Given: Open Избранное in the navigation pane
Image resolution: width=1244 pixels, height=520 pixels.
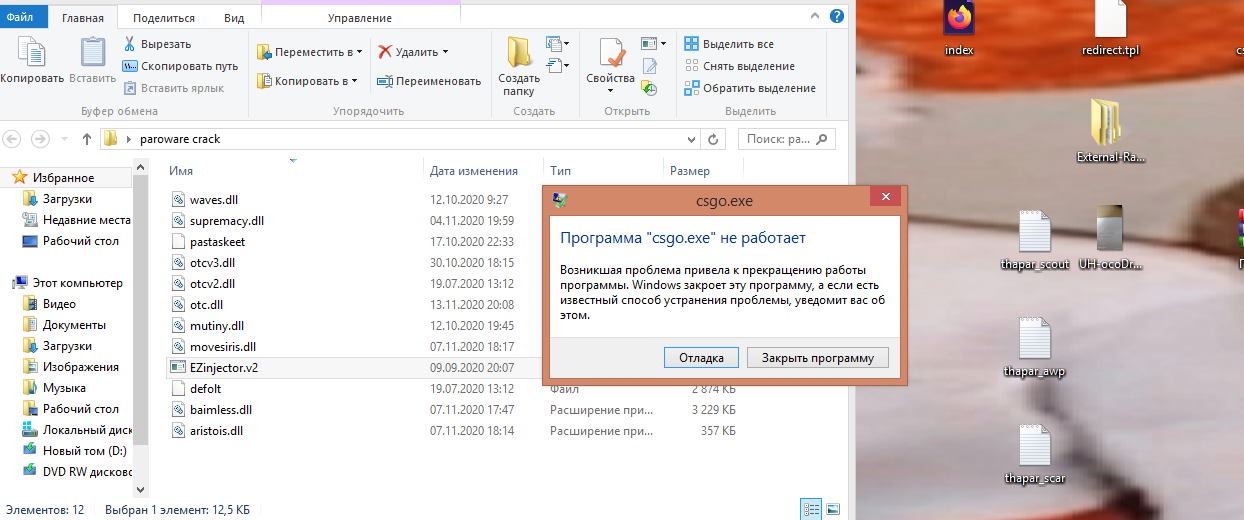Looking at the screenshot, I should pos(63,178).
